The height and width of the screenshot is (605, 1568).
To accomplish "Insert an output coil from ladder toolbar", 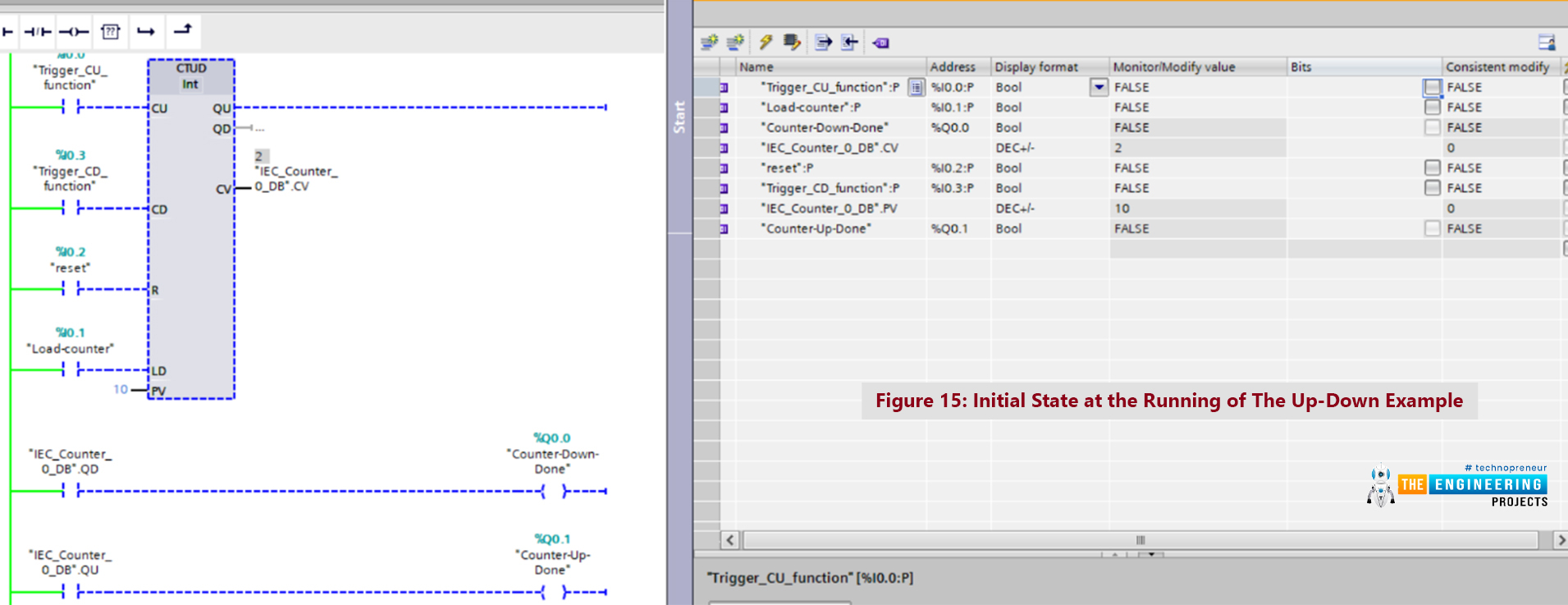I will coord(74,32).
